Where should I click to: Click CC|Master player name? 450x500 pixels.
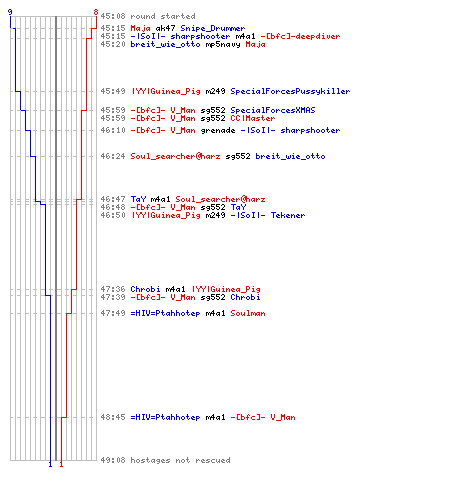click(x=253, y=118)
